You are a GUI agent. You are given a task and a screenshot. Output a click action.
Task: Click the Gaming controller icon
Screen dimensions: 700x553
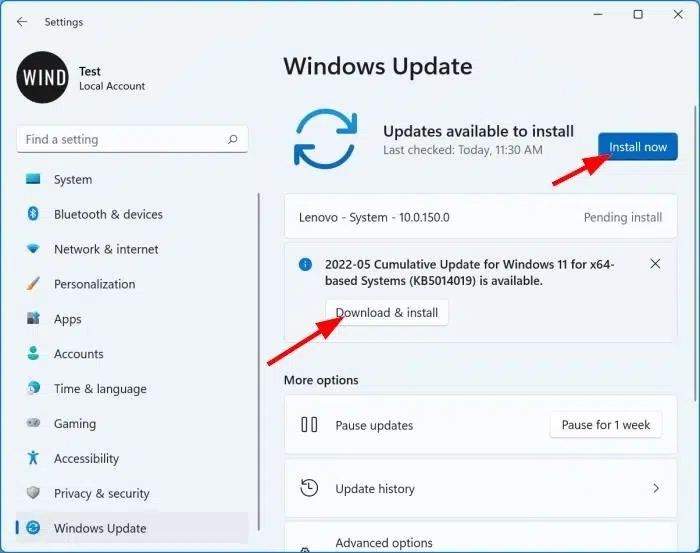coord(33,423)
